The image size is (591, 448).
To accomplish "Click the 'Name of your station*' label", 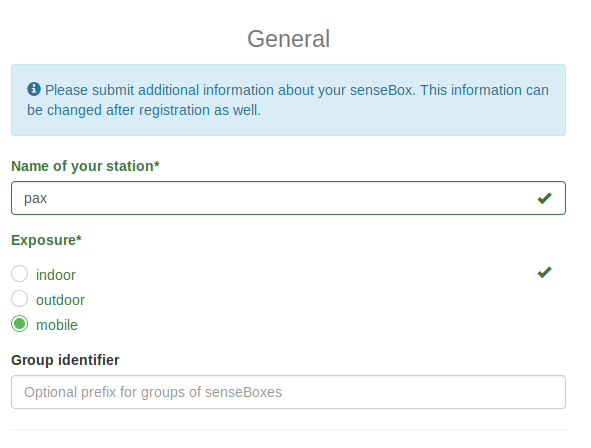I will [x=86, y=166].
